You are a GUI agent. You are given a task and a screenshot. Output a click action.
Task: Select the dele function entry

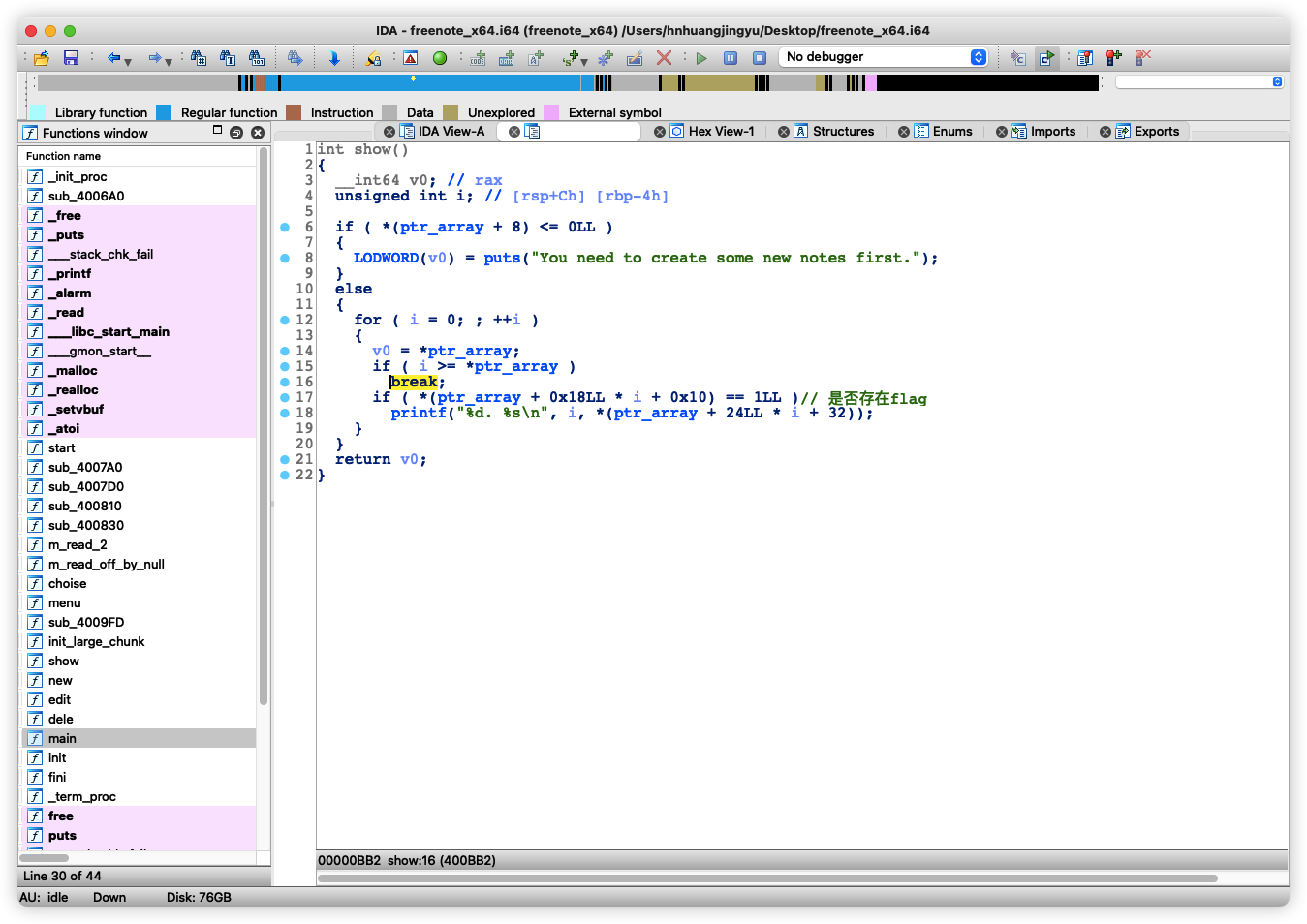tap(139, 720)
